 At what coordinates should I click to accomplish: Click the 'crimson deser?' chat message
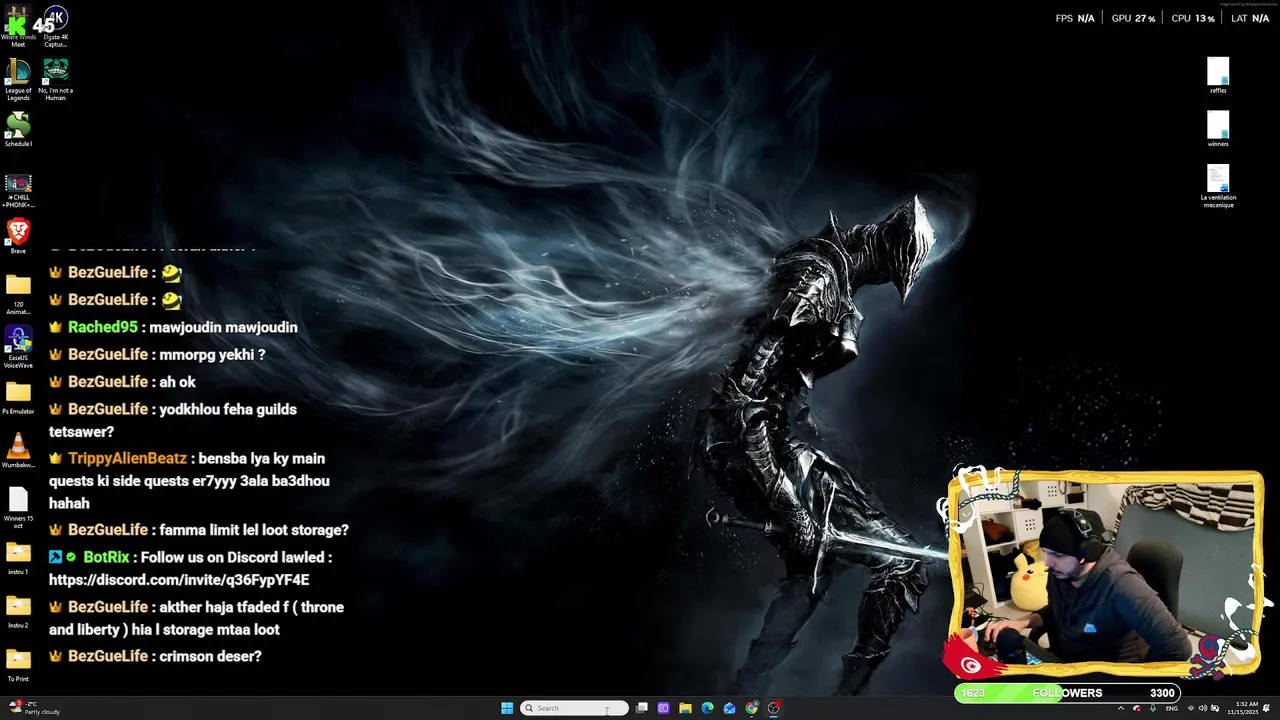[209, 656]
